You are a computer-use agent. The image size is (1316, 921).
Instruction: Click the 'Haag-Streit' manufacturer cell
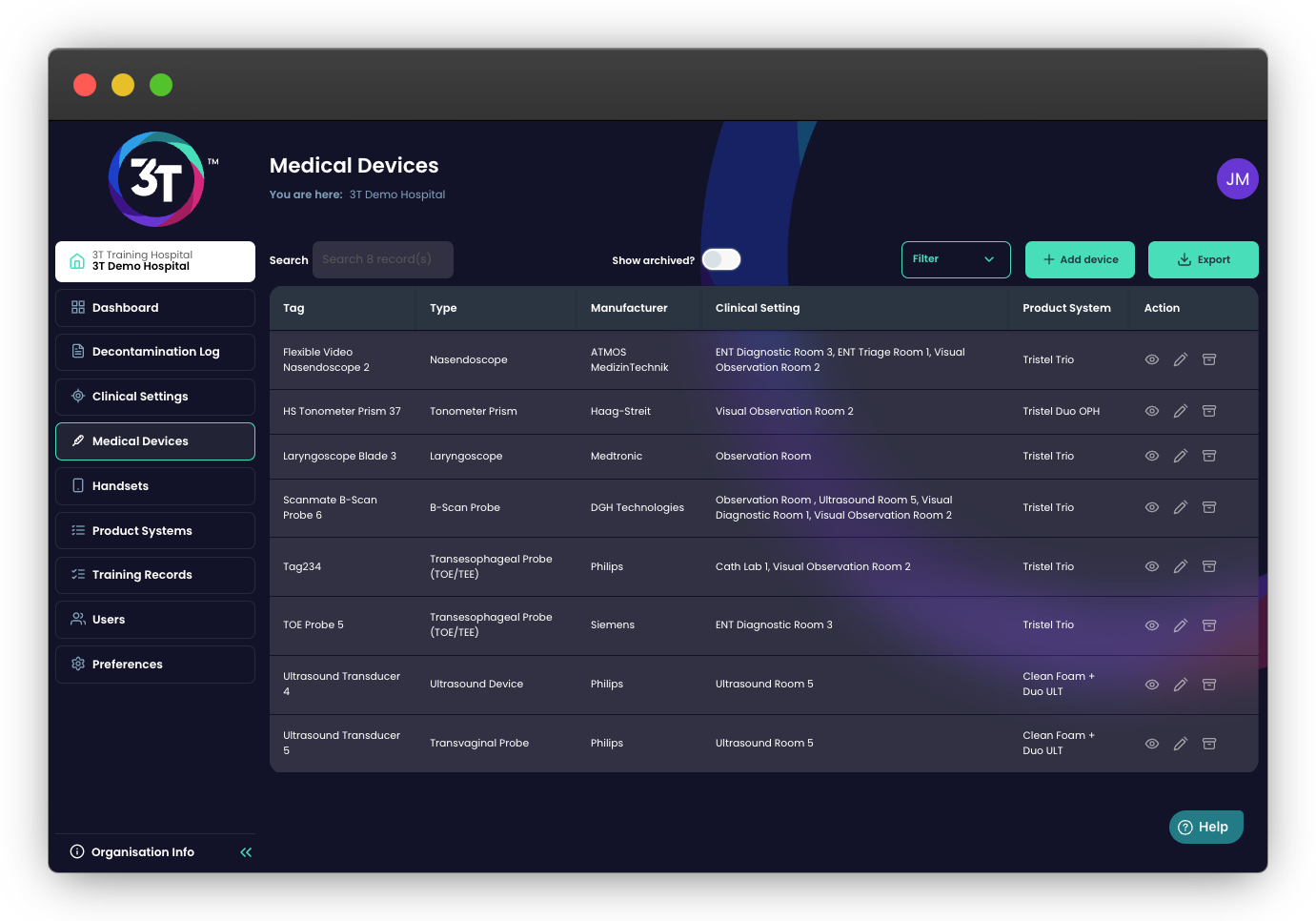click(x=620, y=411)
